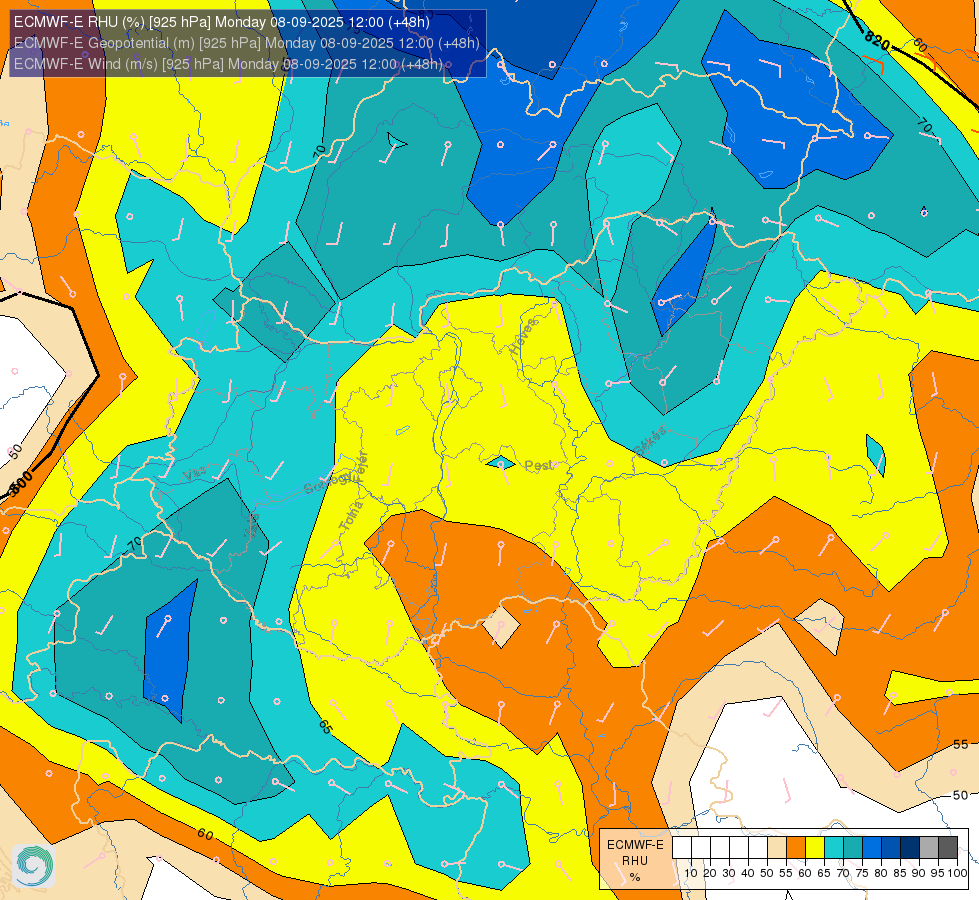The image size is (979, 900).
Task: Click the Vas county label
Action: click(195, 473)
